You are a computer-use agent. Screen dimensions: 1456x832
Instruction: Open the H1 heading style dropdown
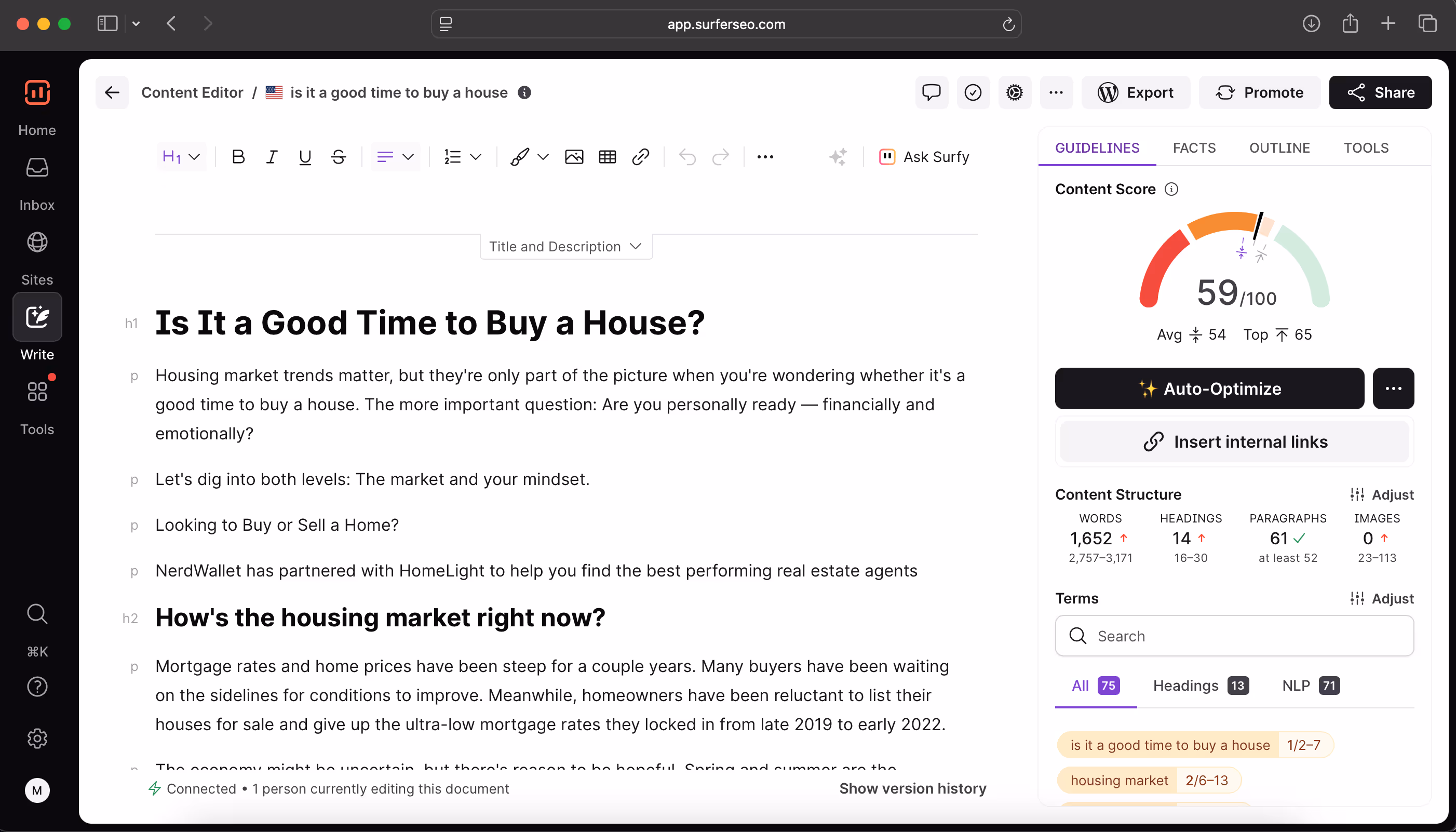coord(181,156)
